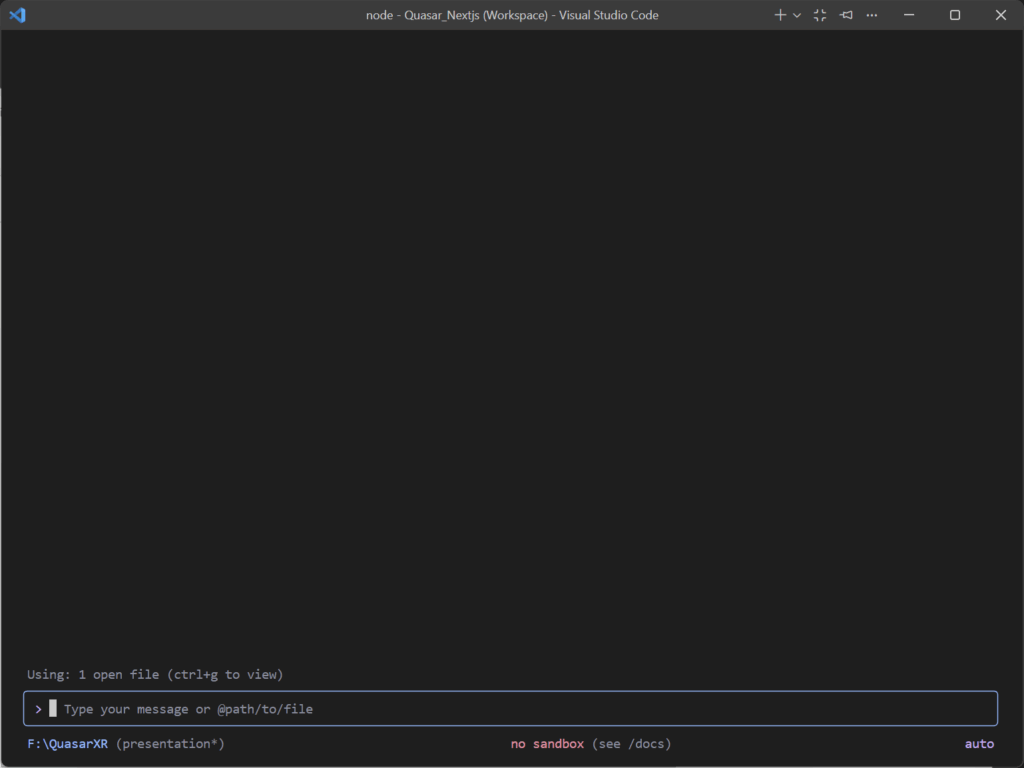Minimize the Visual Studio Code window
1024x768 pixels.
pyautogui.click(x=909, y=15)
